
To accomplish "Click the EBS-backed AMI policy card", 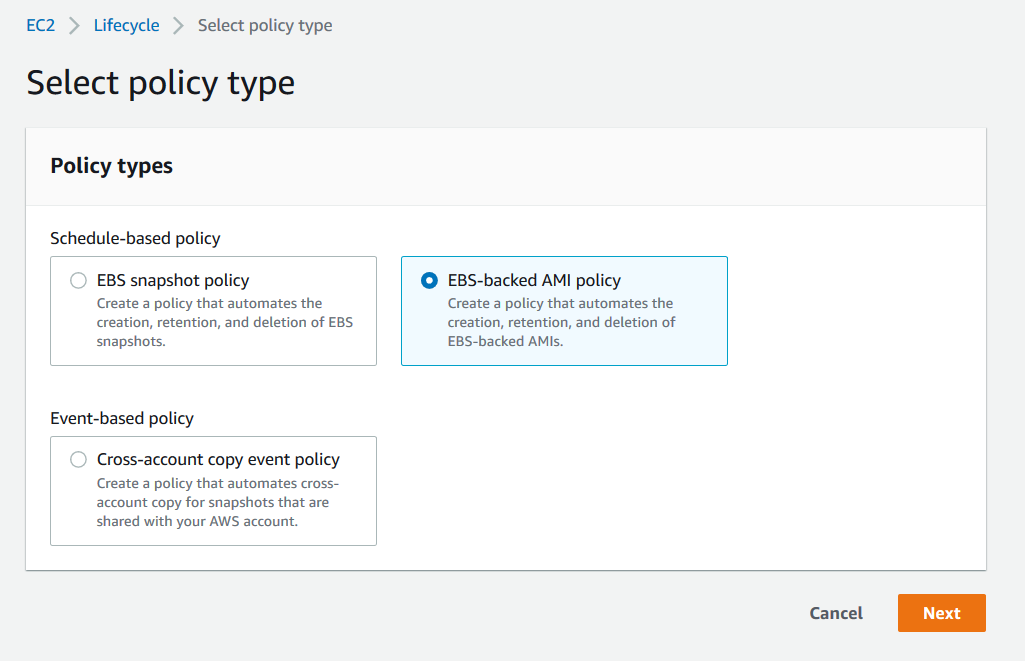I will click(x=564, y=311).
